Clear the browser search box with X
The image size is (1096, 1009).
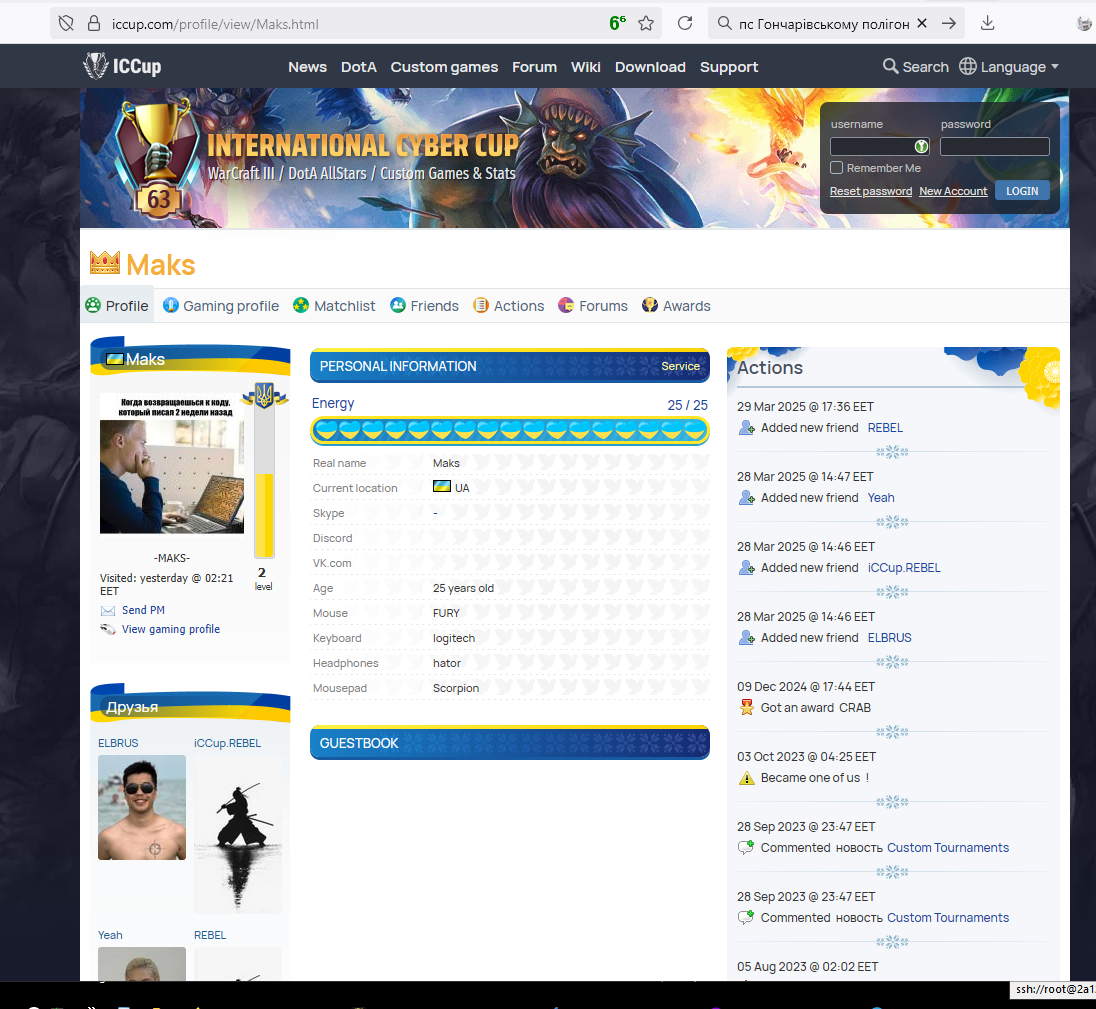click(922, 23)
